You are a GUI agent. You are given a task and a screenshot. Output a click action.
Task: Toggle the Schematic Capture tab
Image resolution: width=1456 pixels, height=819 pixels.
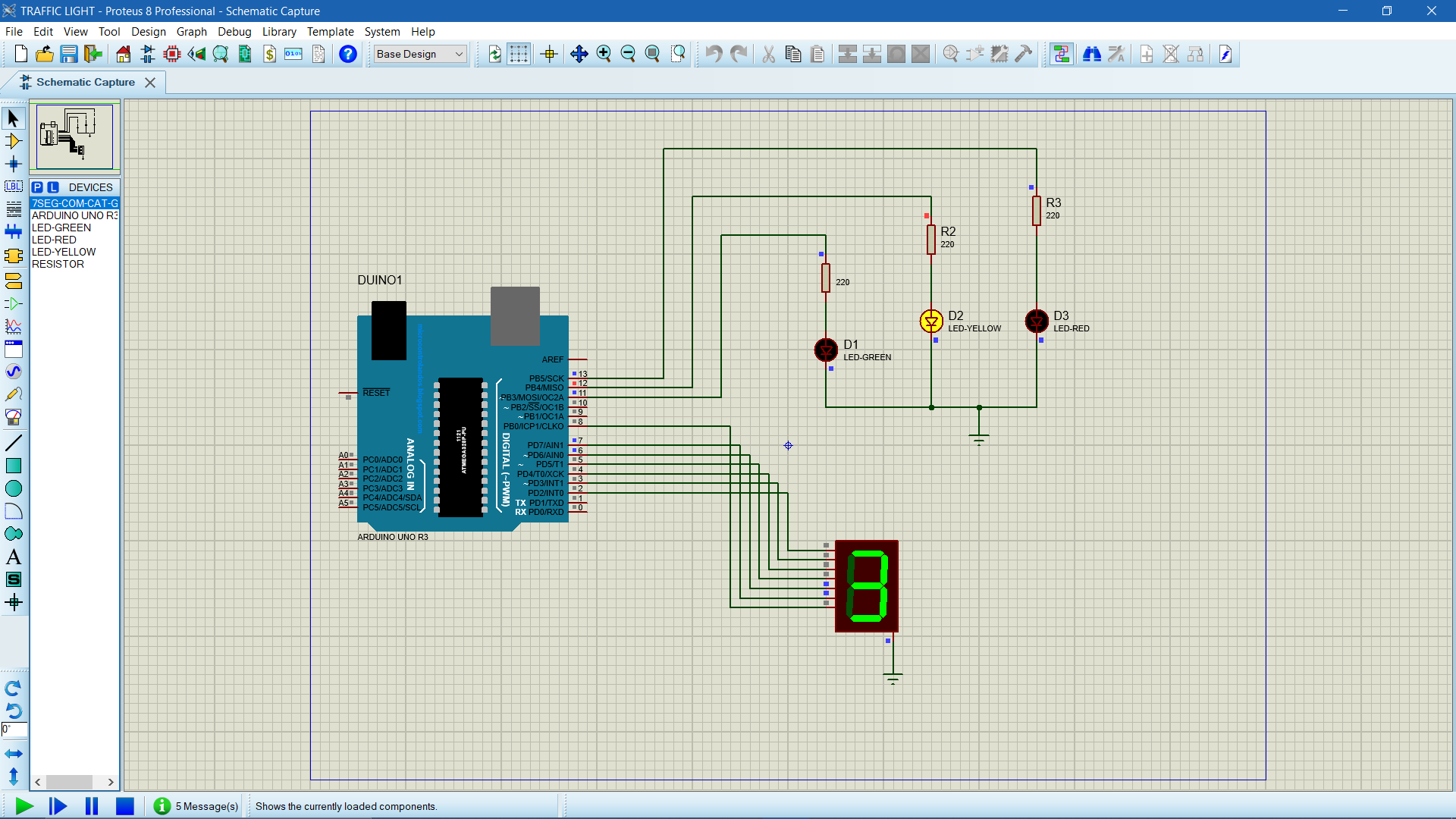point(85,82)
